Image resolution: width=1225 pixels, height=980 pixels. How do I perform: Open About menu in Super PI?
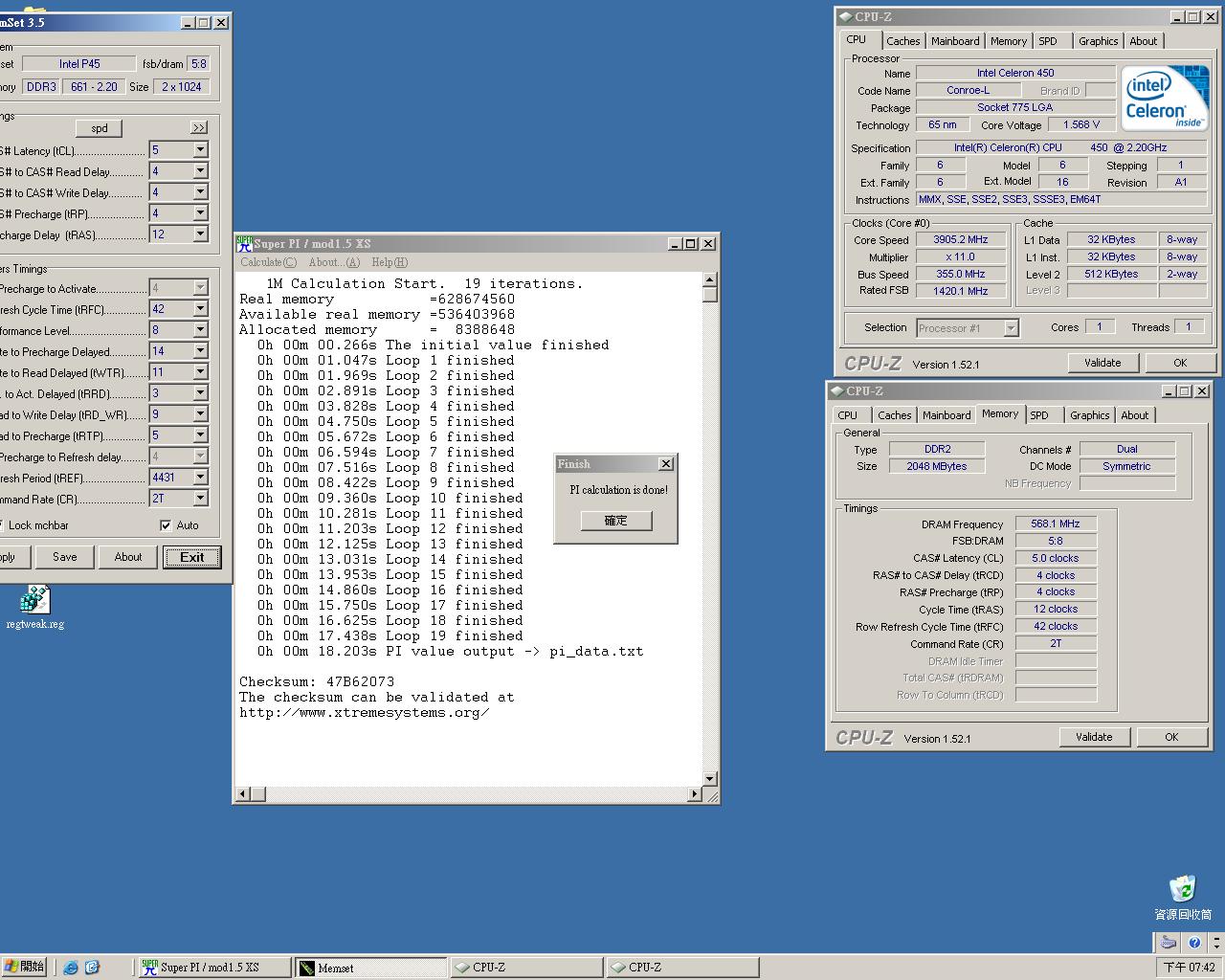pos(334,262)
